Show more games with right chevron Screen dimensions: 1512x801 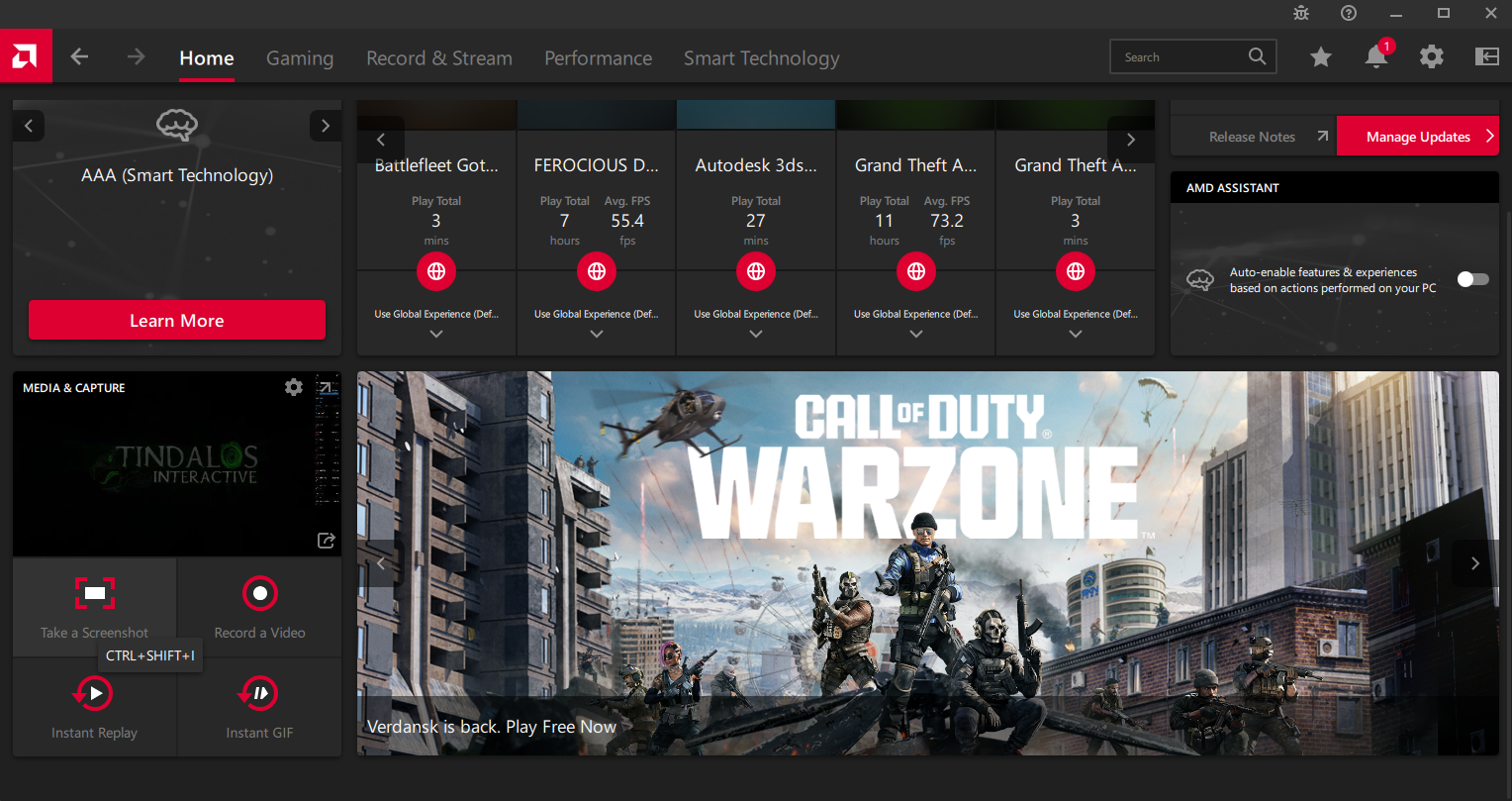(1131, 140)
